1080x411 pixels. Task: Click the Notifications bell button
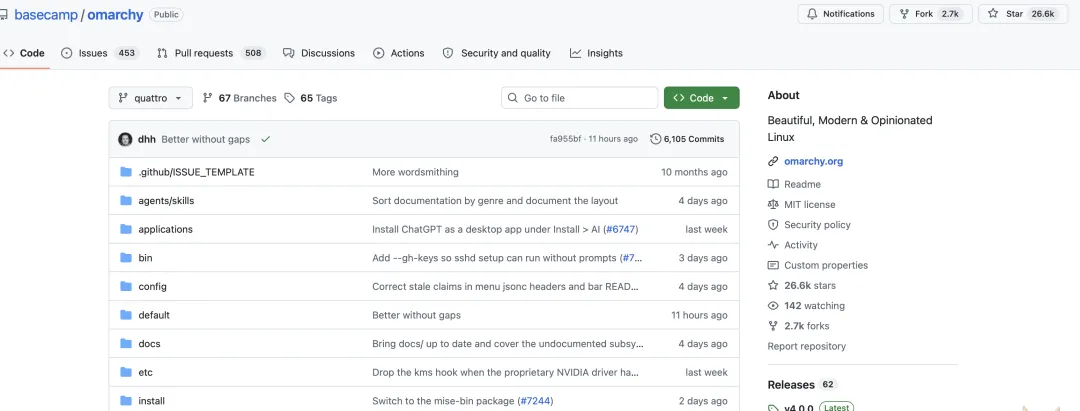[840, 14]
